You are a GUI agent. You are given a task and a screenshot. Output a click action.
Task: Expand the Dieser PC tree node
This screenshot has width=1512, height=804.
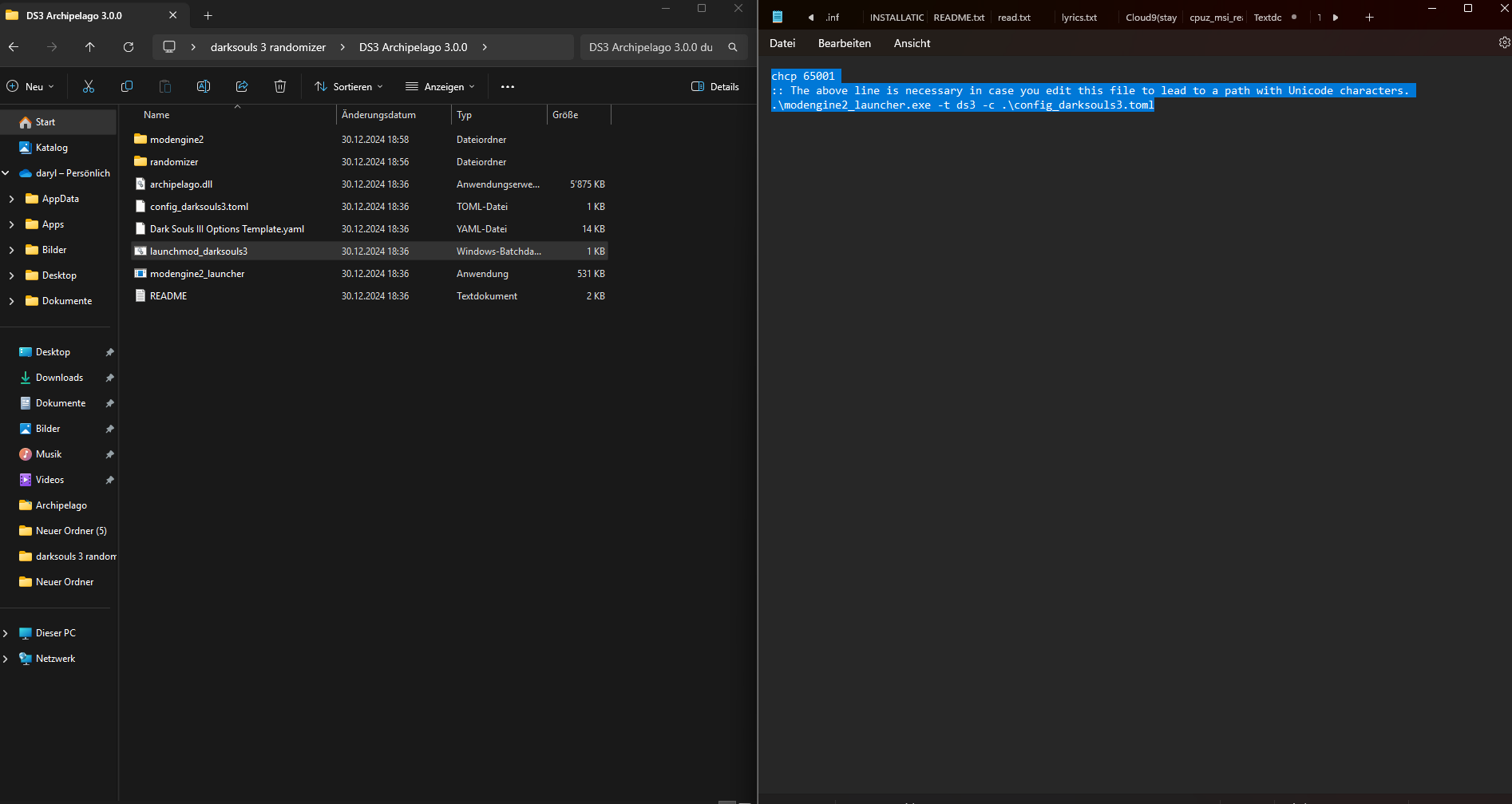coord(6,633)
